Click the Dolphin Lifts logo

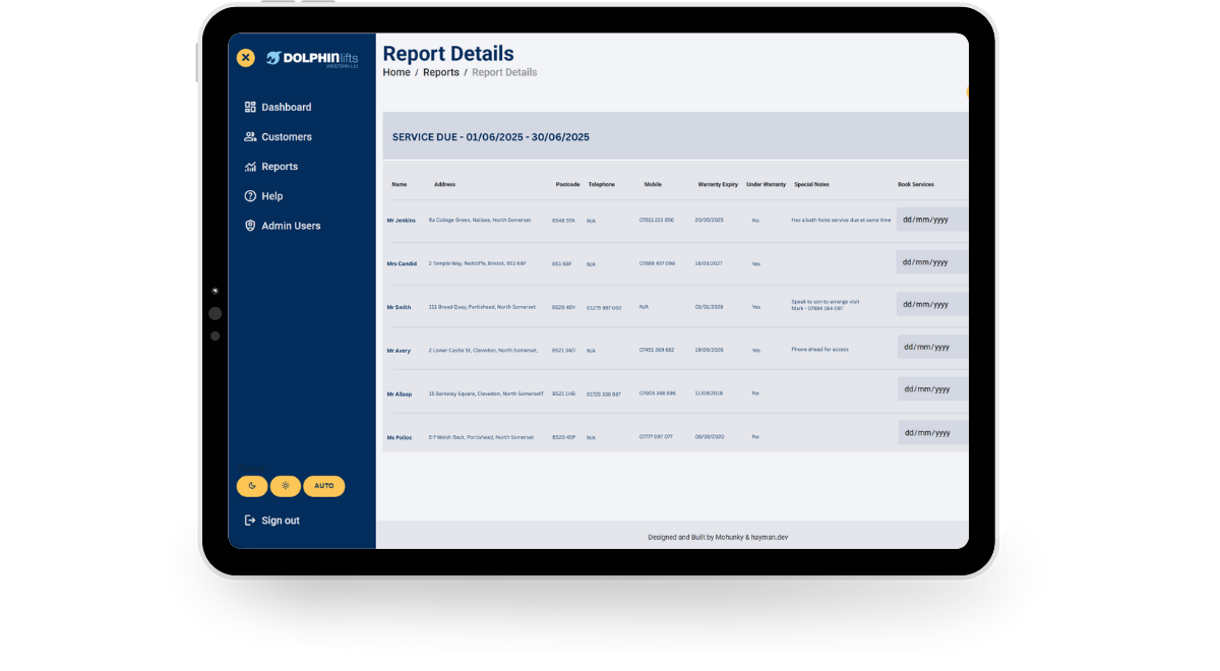[x=312, y=59]
